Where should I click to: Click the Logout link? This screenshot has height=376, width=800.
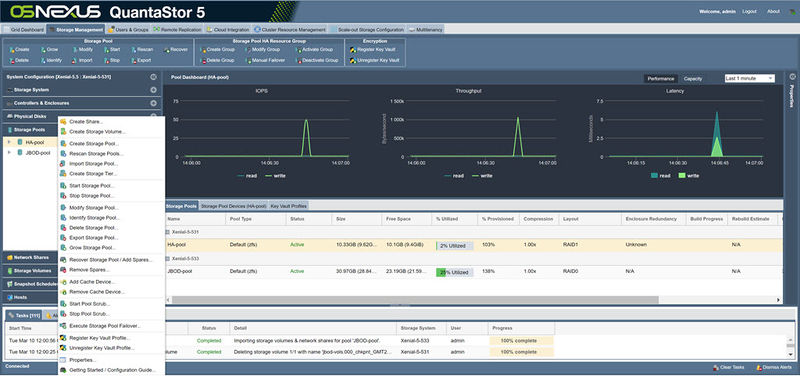click(749, 11)
